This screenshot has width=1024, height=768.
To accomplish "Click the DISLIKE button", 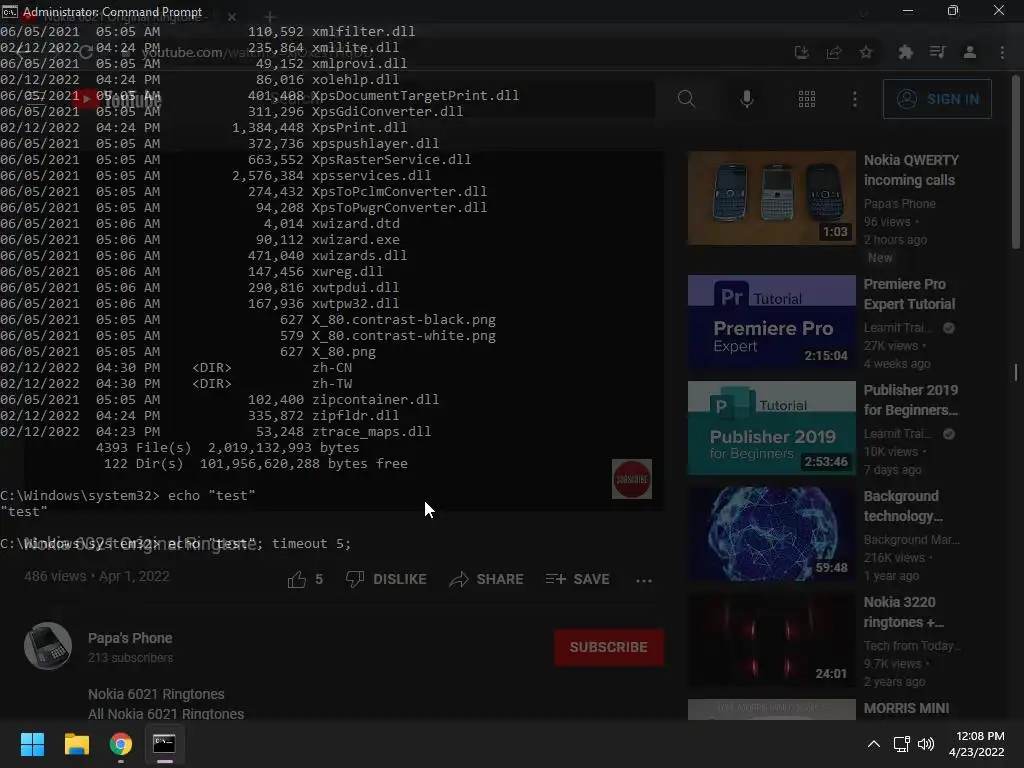I will tap(386, 579).
